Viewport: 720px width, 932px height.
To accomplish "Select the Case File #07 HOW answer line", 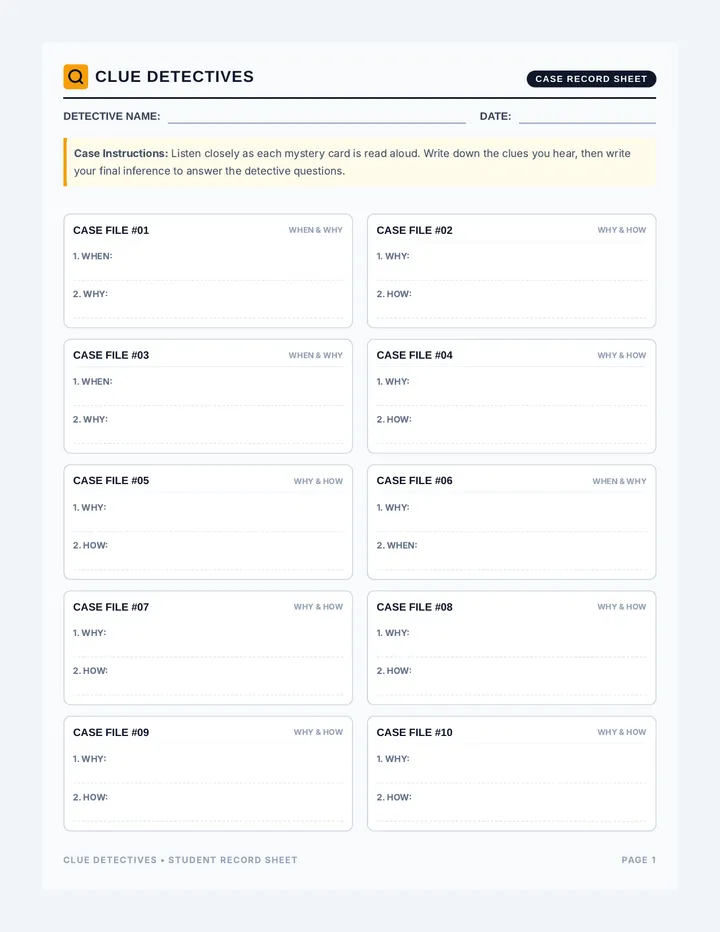I will pyautogui.click(x=208, y=681).
